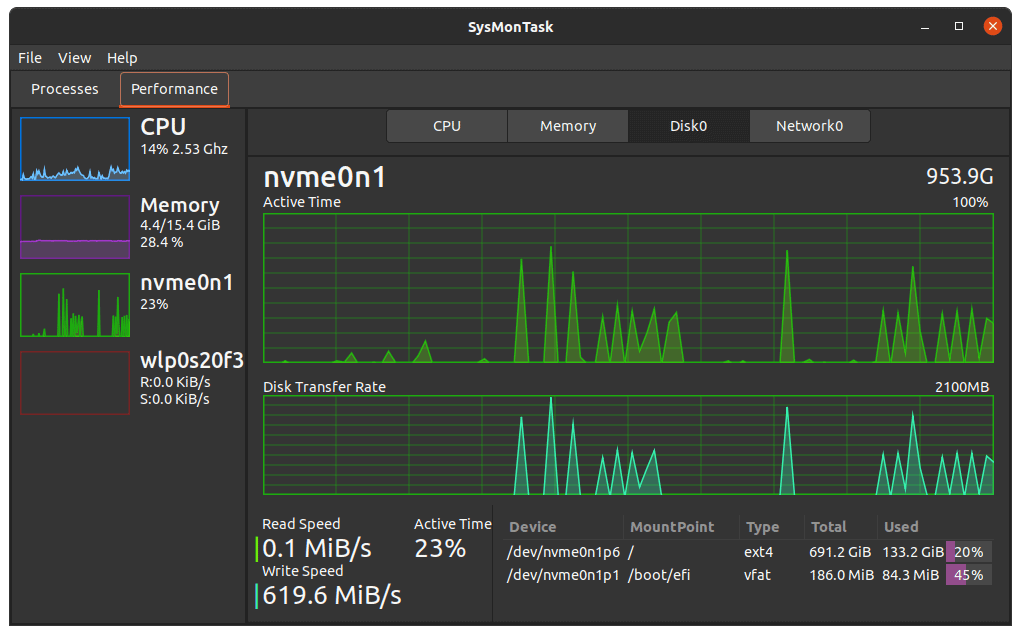Click the 20% usage bar for nvme0n1p6
The width and height of the screenshot is (1021, 635).
coord(968,551)
